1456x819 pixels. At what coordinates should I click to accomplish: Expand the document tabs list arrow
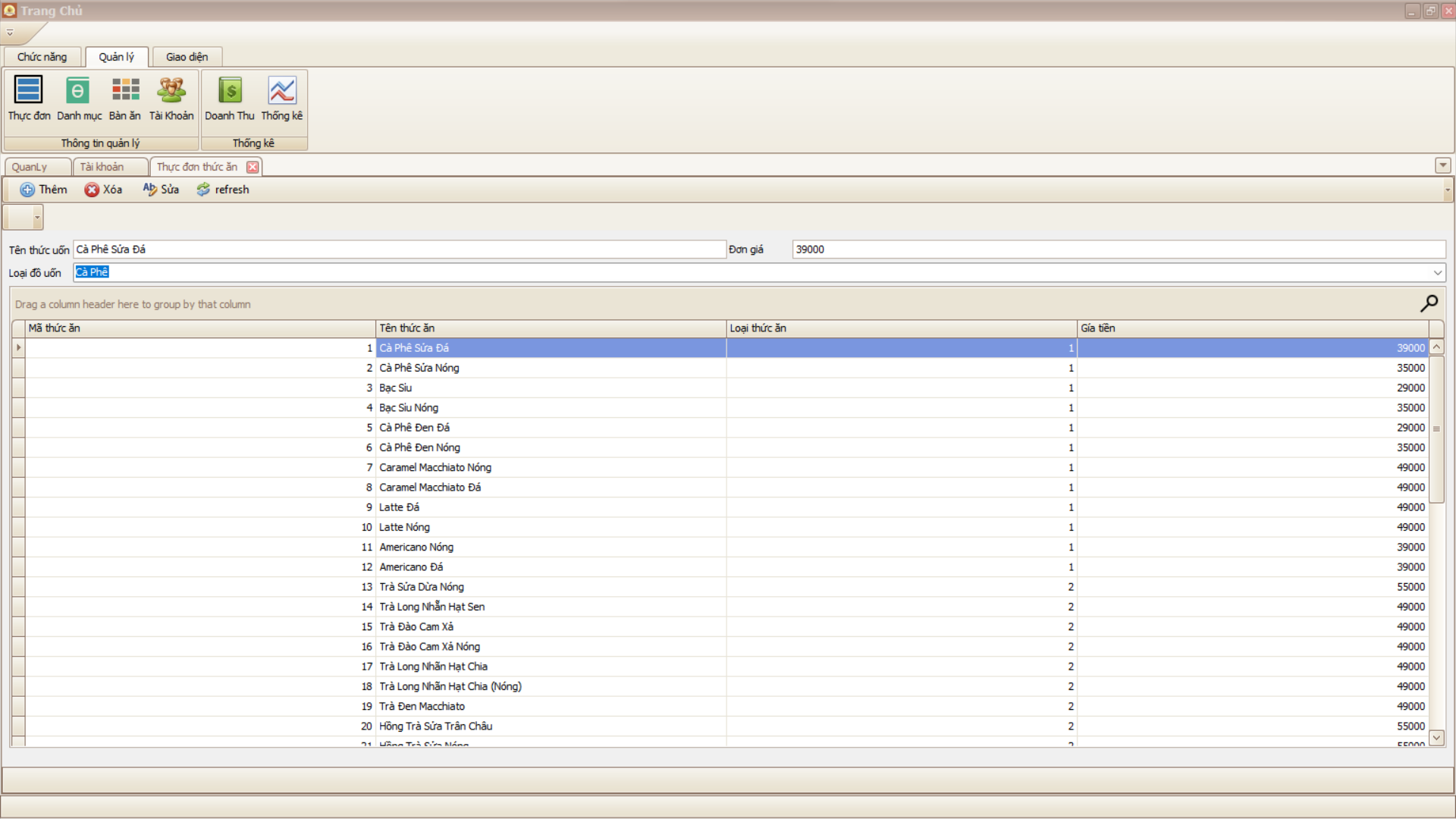(x=1442, y=165)
